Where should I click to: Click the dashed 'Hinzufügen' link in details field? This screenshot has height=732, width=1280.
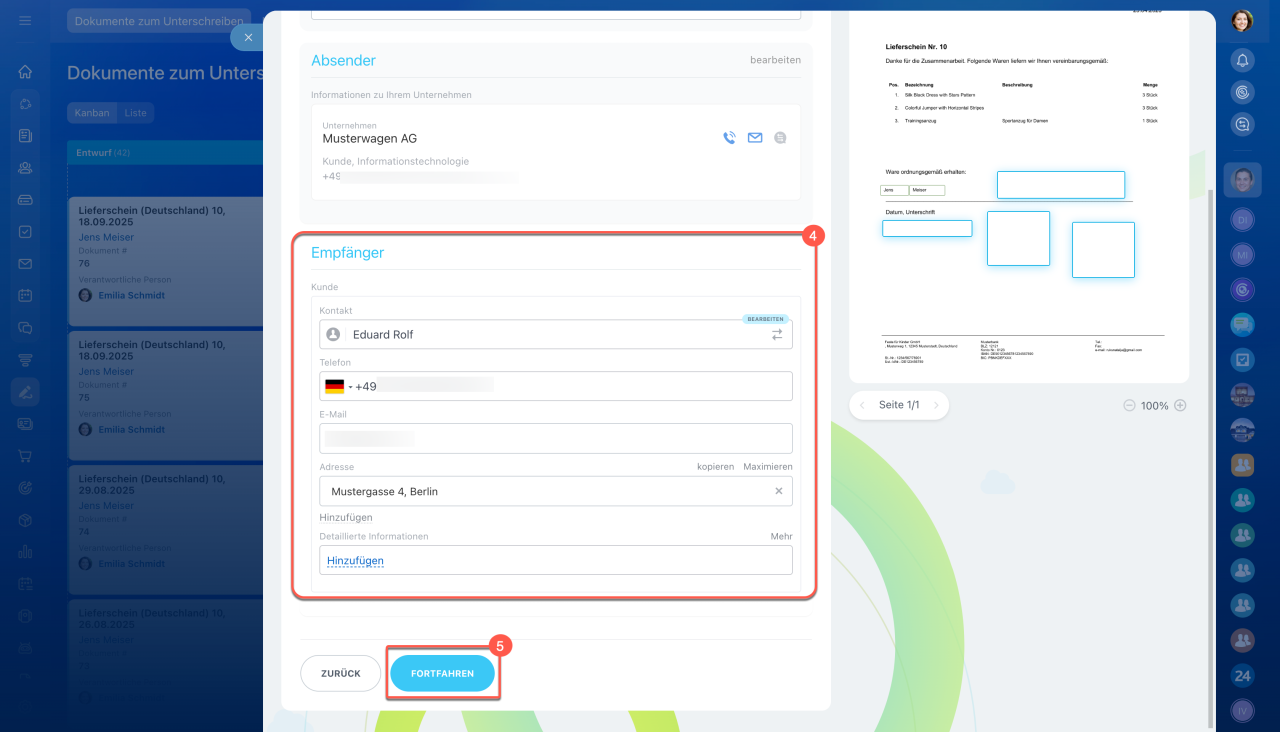355,561
